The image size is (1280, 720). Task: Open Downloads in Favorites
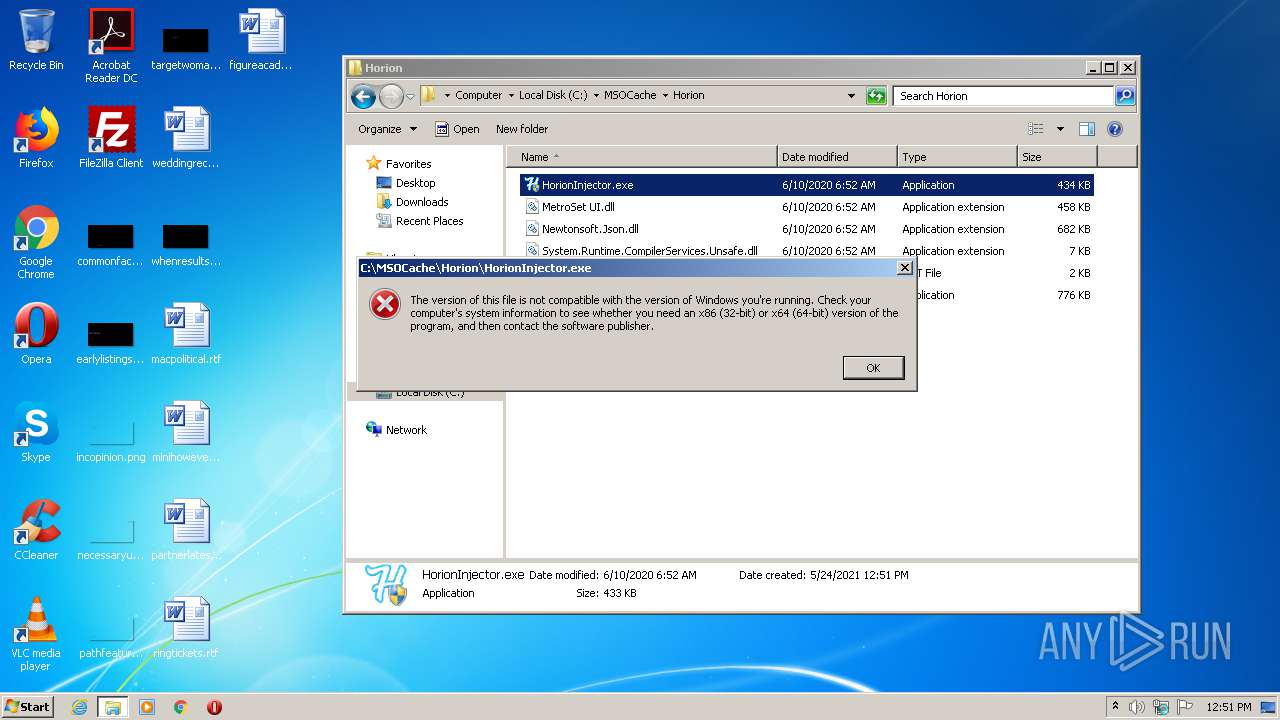point(412,202)
